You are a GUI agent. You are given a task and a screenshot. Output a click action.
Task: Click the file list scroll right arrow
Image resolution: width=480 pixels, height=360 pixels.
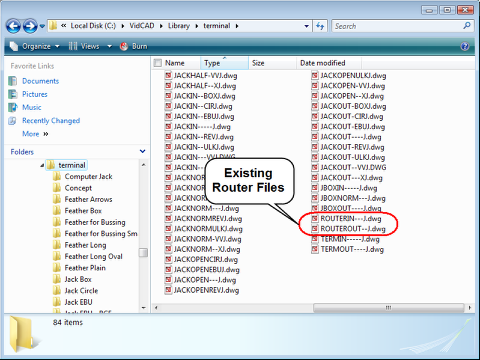[x=470, y=308]
